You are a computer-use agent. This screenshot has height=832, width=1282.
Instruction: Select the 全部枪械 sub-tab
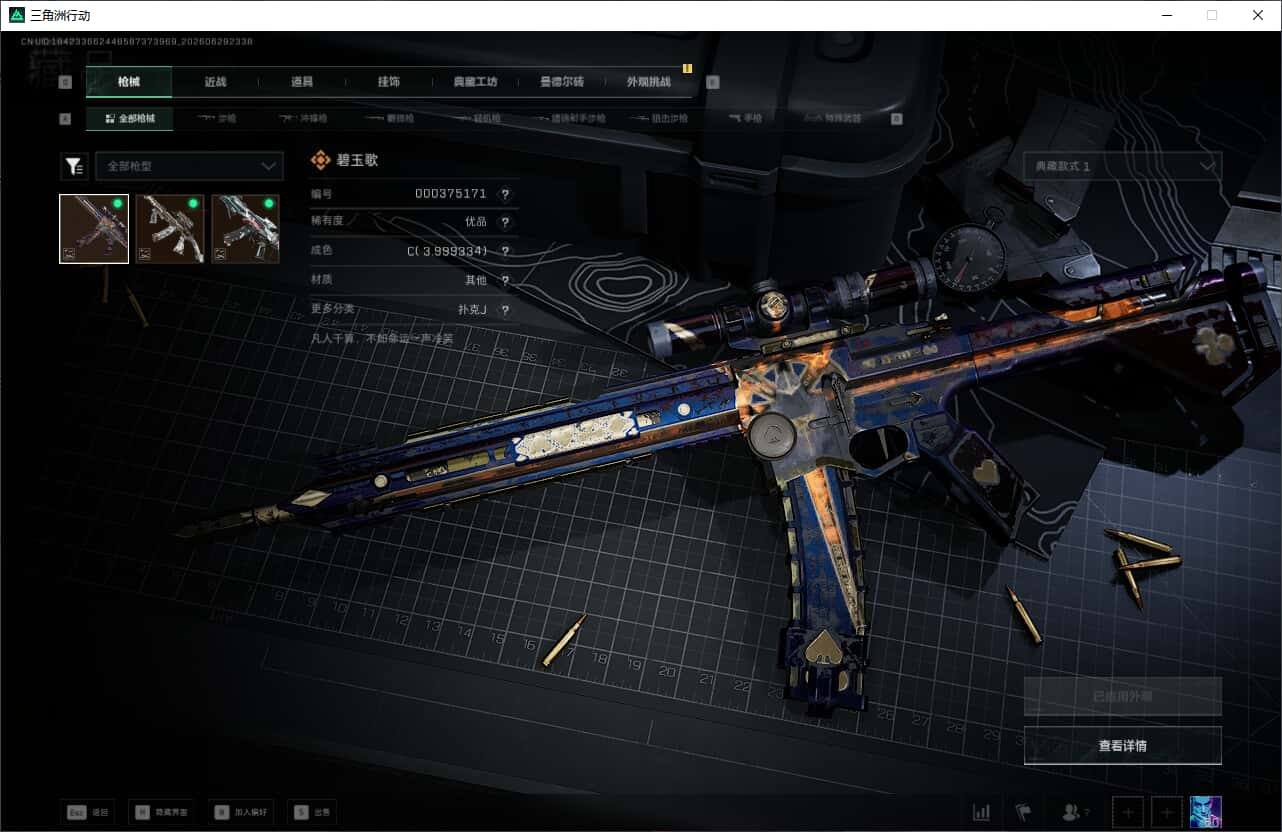click(129, 119)
